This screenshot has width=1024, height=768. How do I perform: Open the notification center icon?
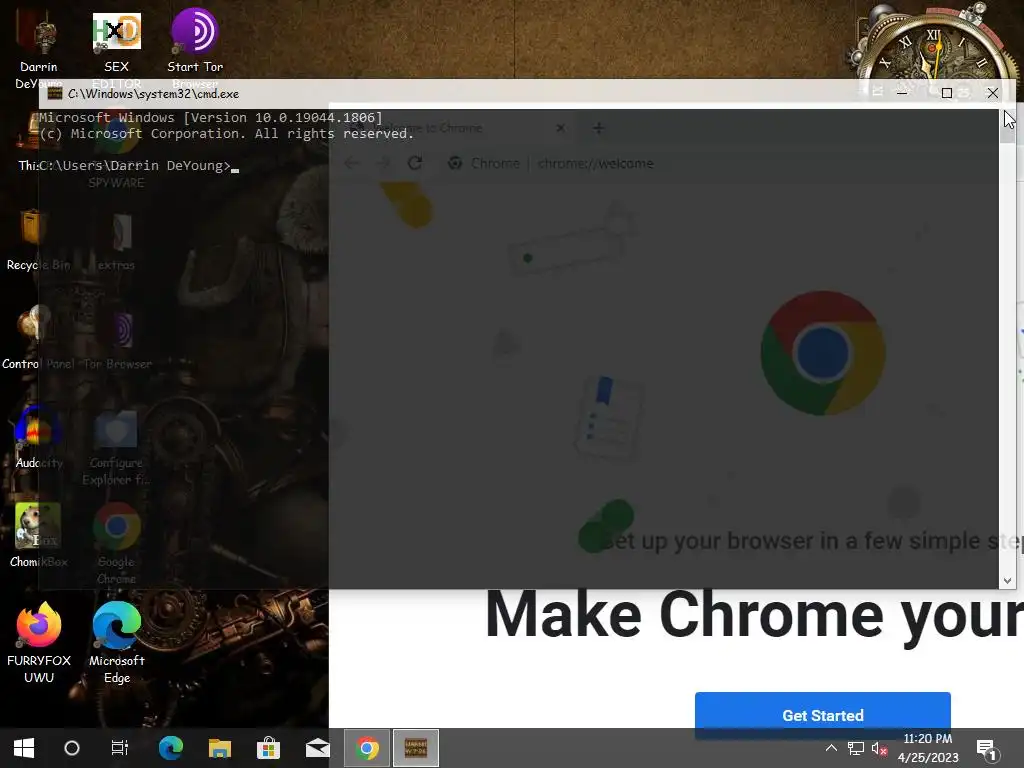click(x=987, y=750)
